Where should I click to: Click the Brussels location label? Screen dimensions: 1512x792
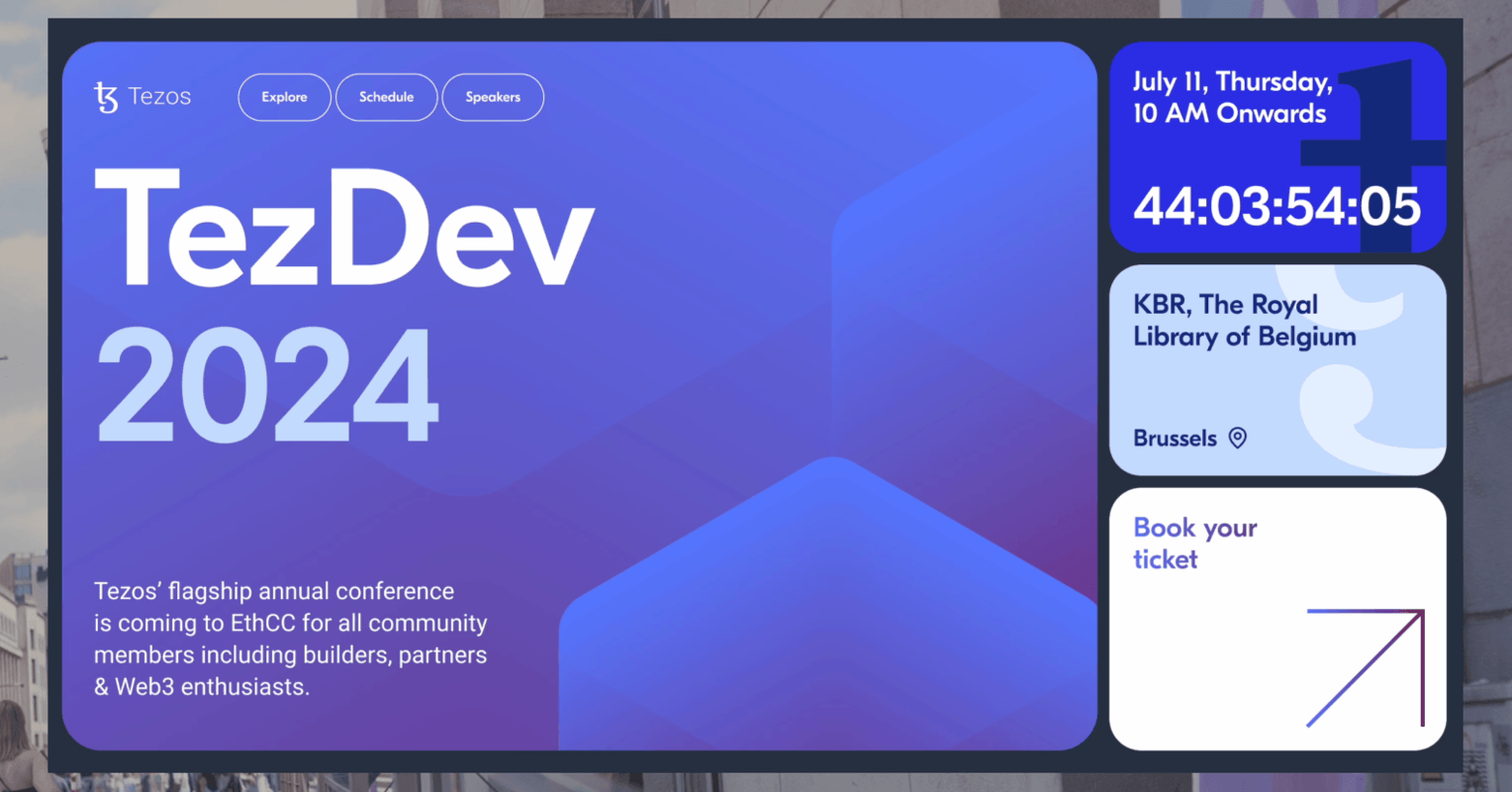pyautogui.click(x=1176, y=438)
